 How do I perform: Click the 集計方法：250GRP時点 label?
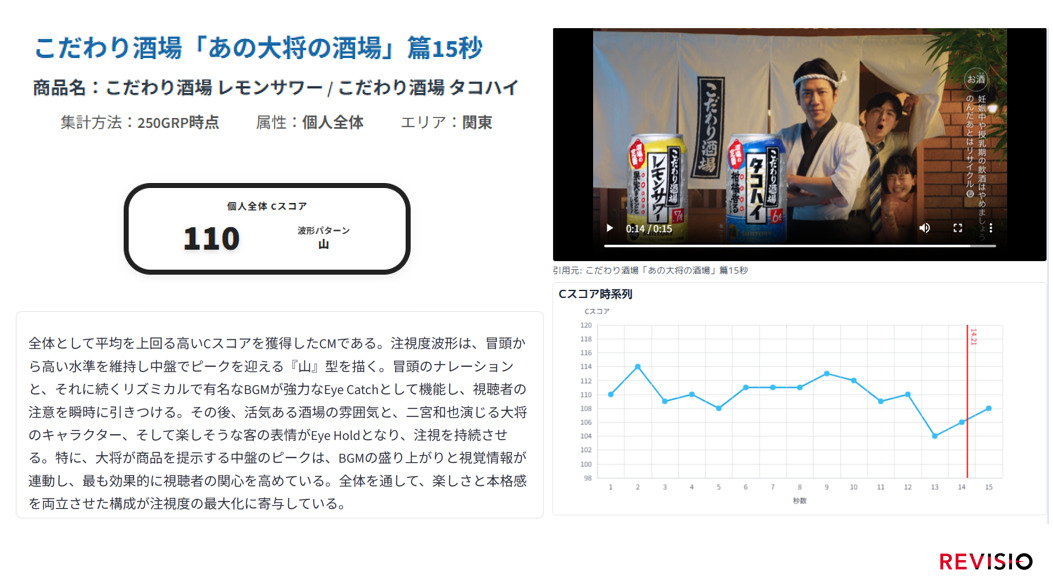click(140, 122)
